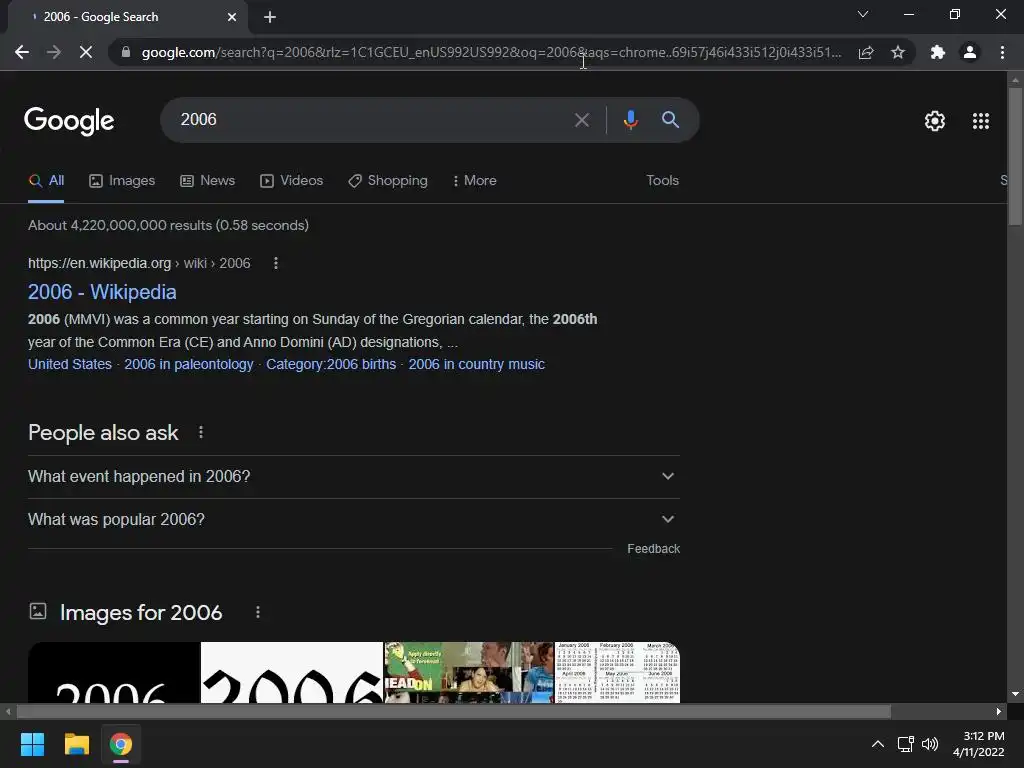Start voice search with the microphone
Viewport: 1024px width, 768px height.
(x=630, y=120)
